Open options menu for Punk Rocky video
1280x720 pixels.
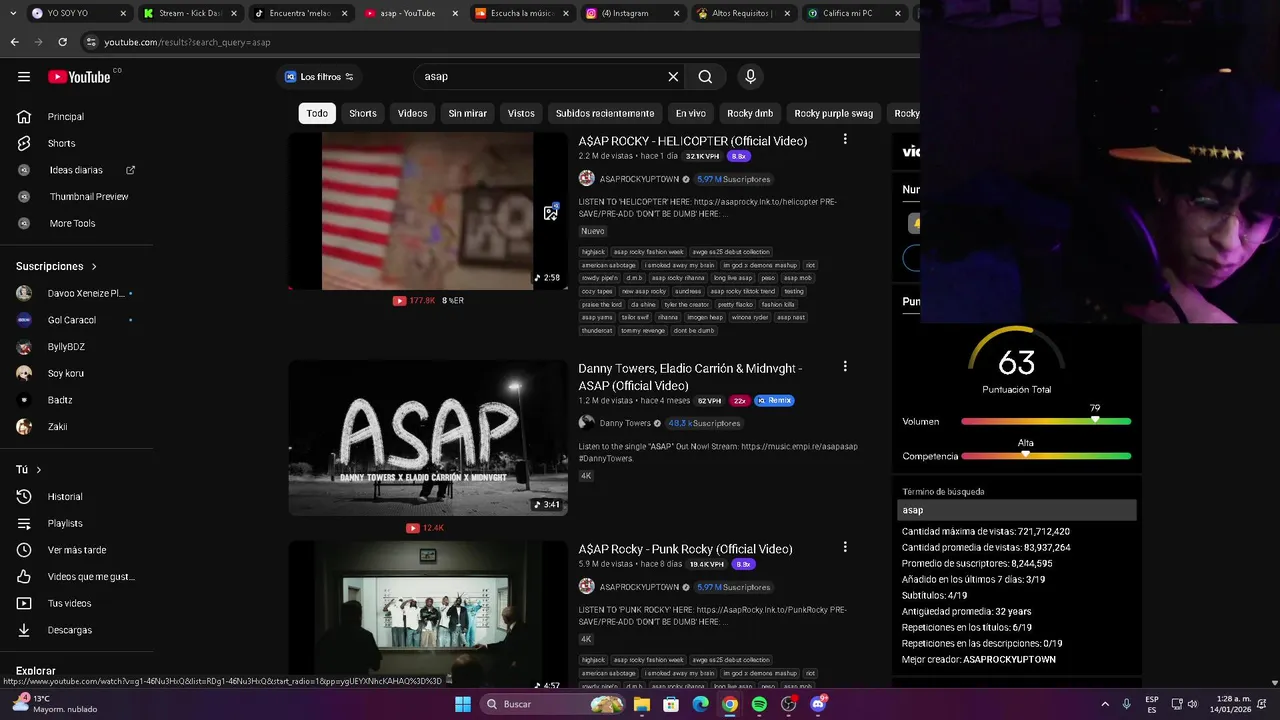pos(845,547)
